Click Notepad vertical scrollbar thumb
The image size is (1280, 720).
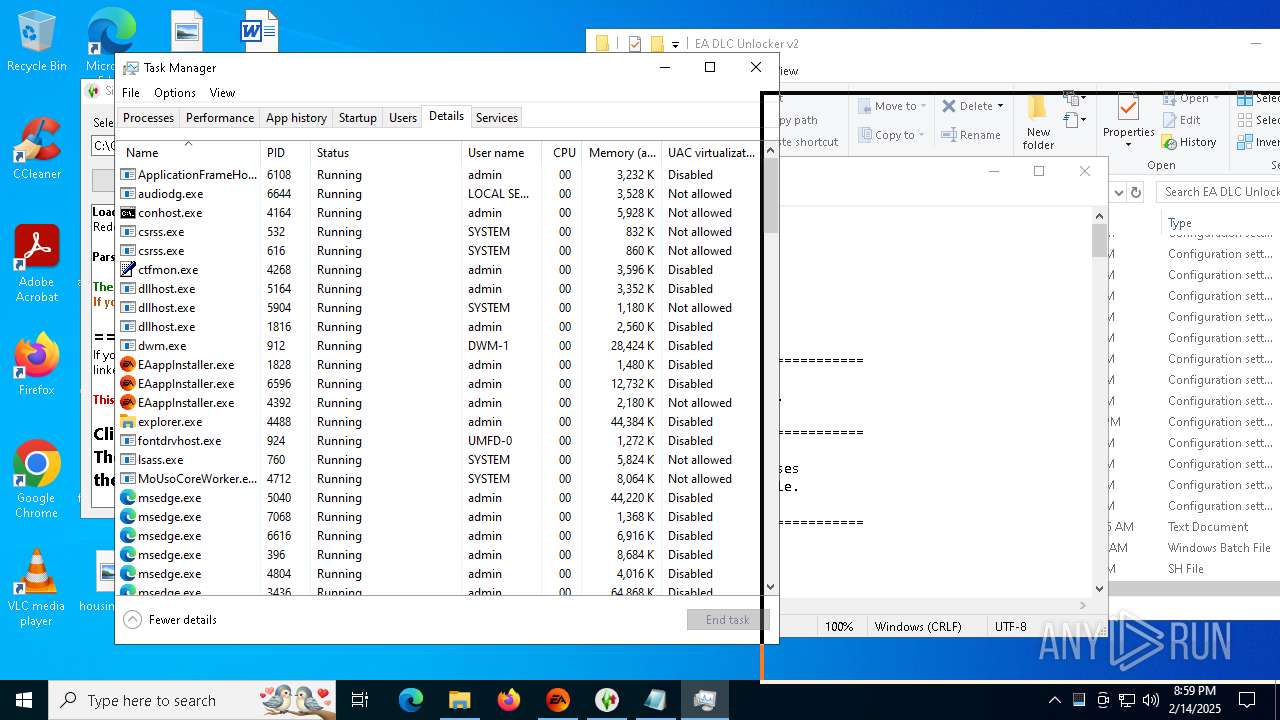click(1099, 240)
